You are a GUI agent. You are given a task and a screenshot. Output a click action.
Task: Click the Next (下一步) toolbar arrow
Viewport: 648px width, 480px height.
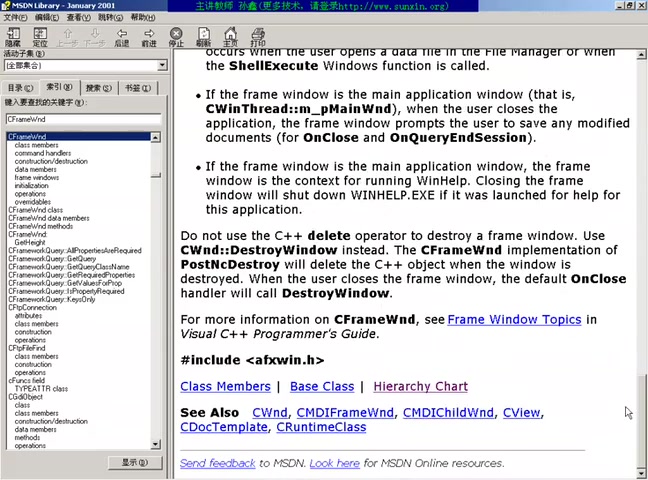pyautogui.click(x=95, y=37)
